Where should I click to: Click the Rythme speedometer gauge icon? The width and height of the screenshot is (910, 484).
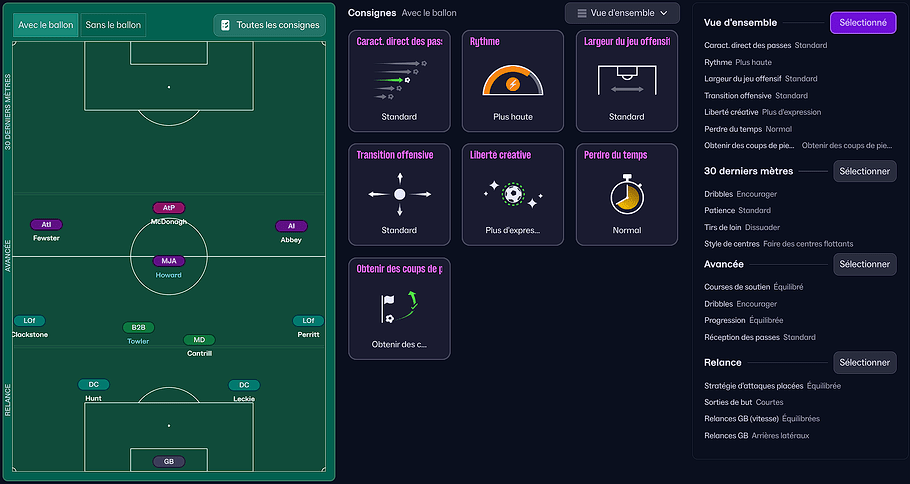click(512, 81)
